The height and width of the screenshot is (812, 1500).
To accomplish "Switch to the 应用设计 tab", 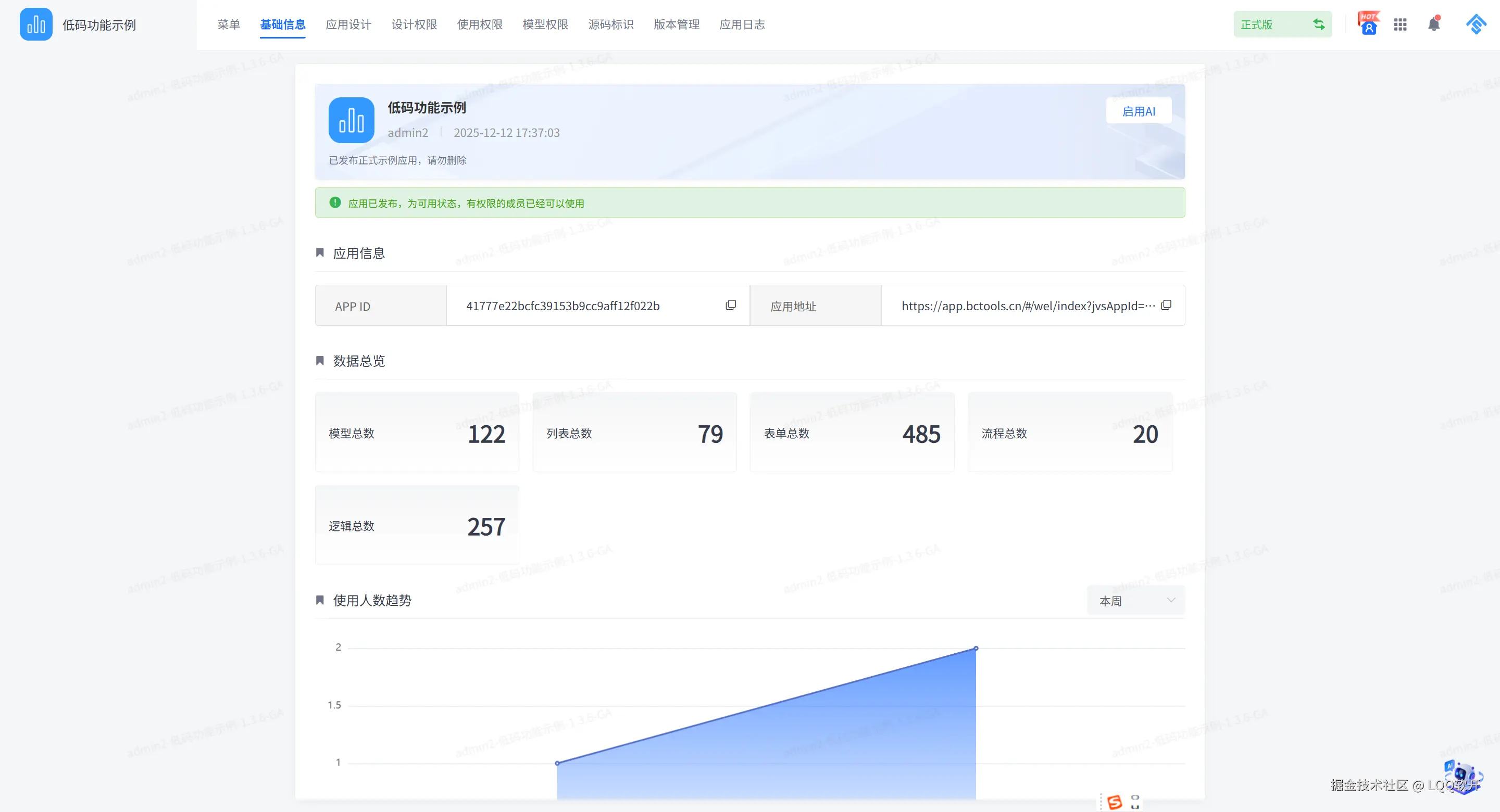I will (348, 24).
